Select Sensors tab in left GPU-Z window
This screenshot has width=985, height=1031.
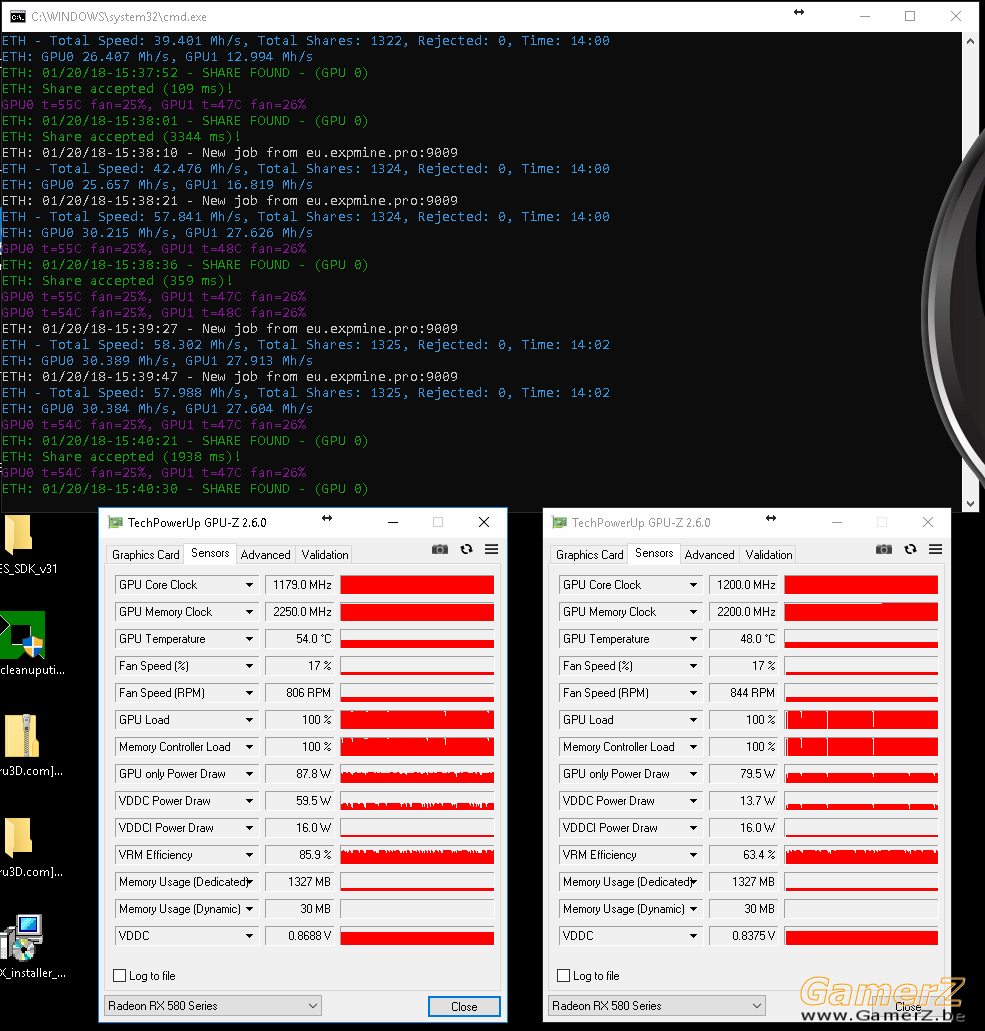coord(210,554)
